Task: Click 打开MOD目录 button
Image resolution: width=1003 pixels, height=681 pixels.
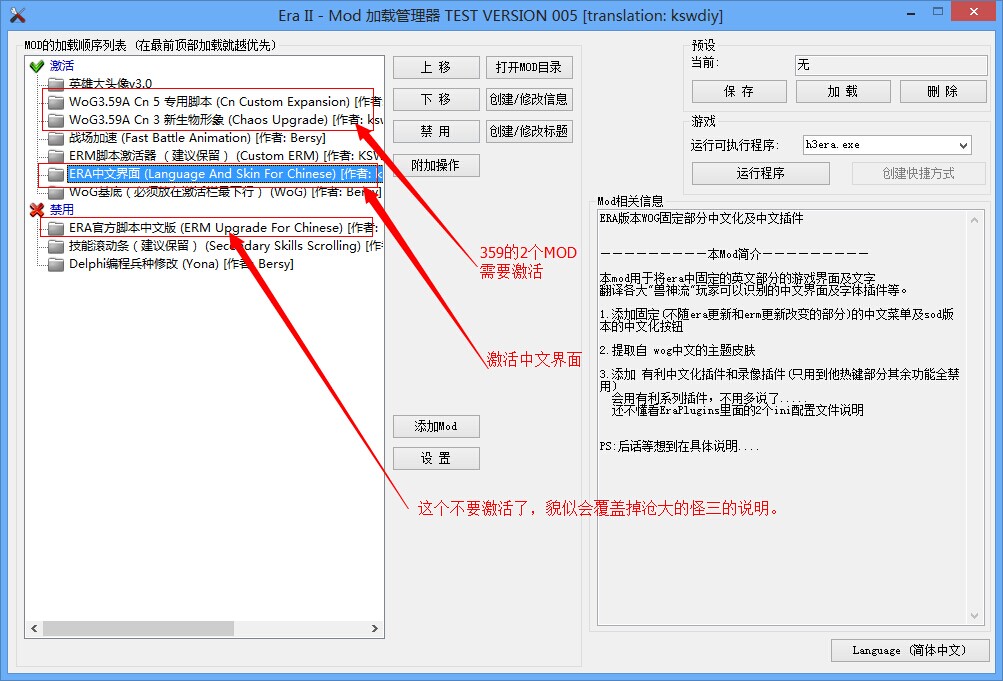Action: point(529,67)
